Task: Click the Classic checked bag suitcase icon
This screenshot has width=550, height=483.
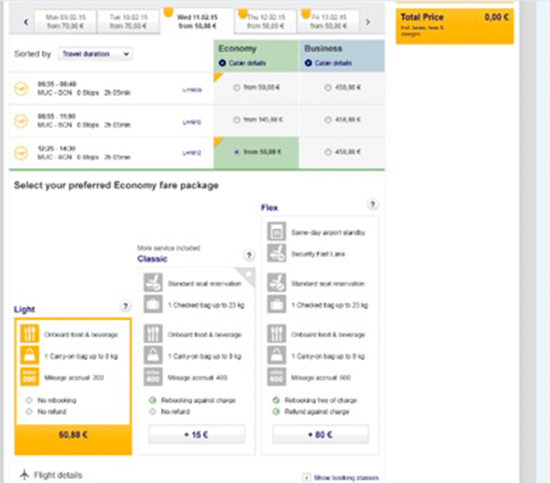Action: [153, 304]
